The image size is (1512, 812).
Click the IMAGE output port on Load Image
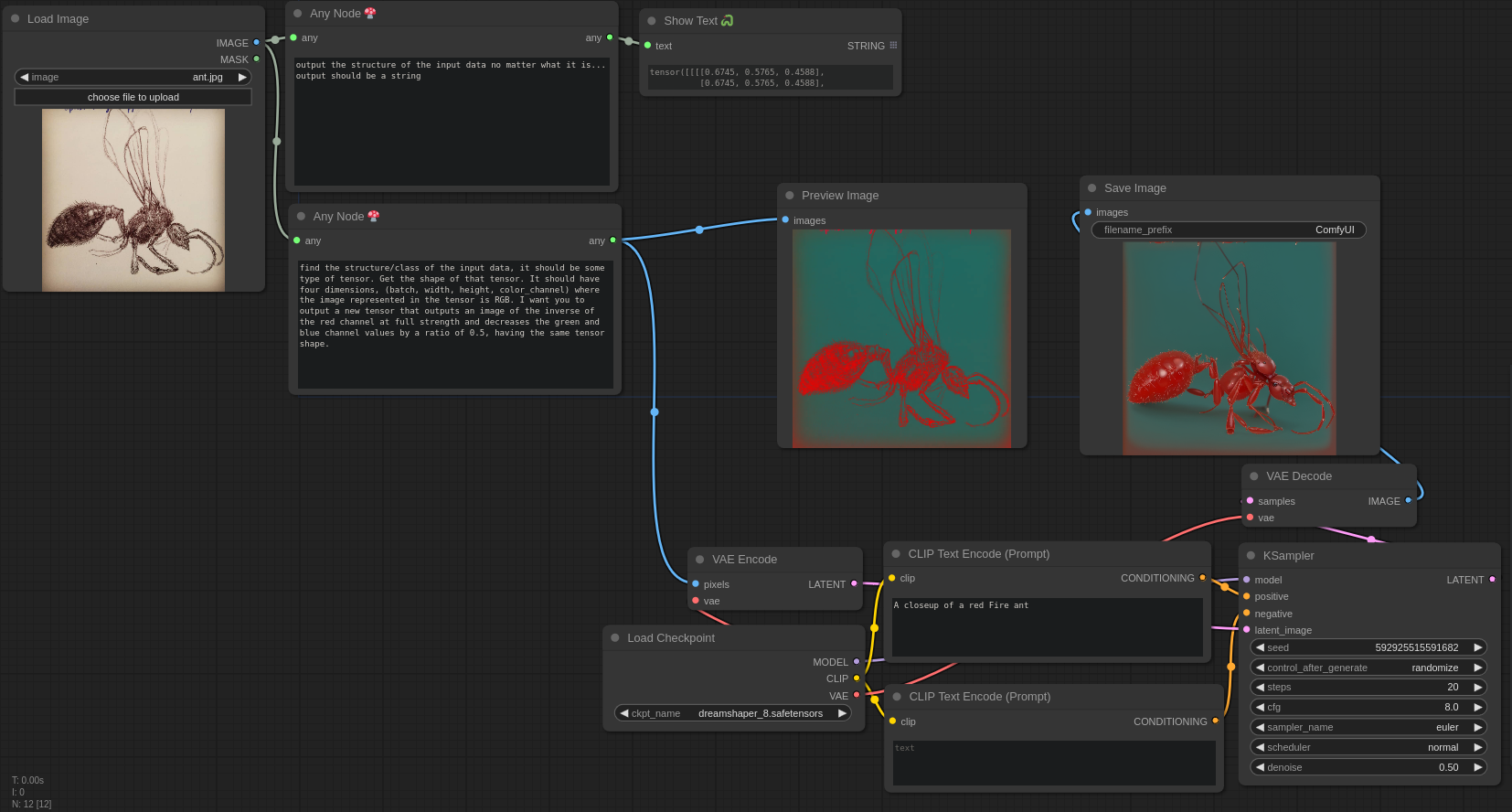click(x=256, y=42)
